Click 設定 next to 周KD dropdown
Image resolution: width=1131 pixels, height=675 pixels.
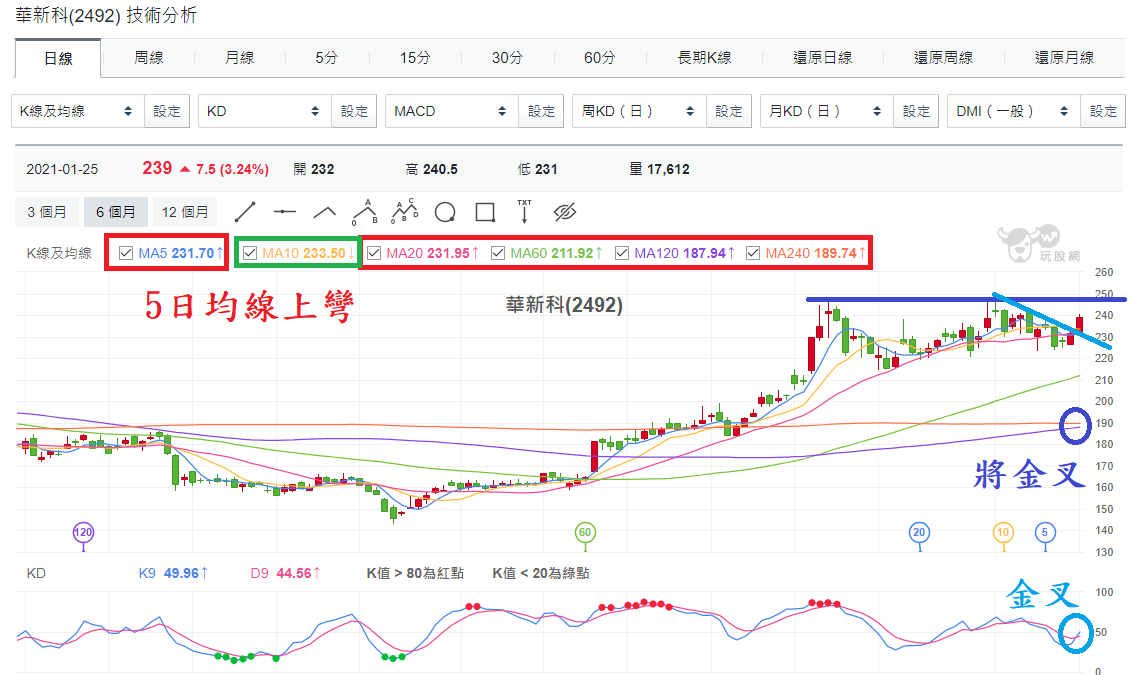click(x=729, y=111)
